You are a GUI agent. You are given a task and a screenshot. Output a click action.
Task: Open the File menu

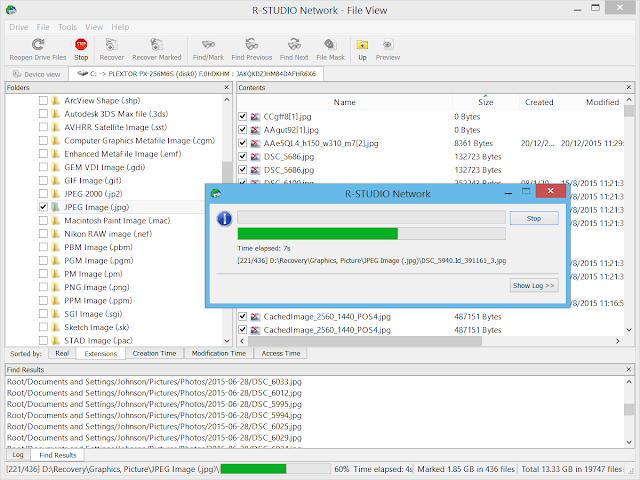43,27
